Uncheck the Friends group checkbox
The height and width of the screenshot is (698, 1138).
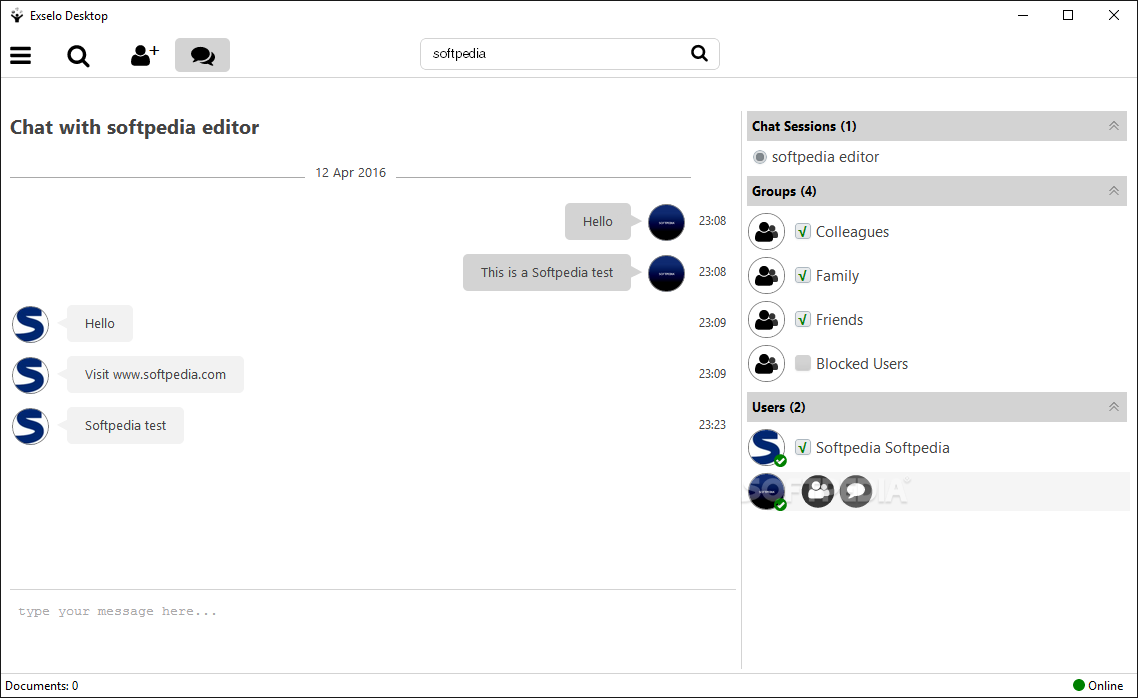pos(803,319)
